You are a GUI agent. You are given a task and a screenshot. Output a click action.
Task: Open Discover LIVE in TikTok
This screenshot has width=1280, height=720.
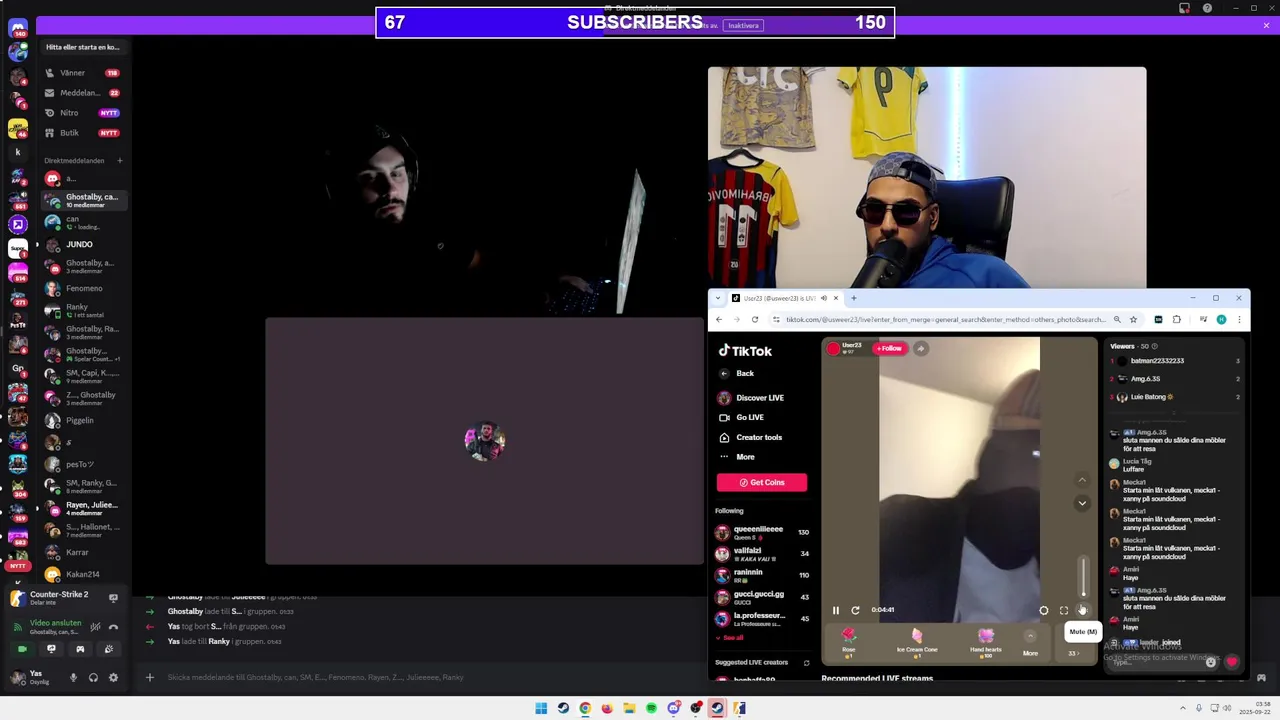click(751, 398)
